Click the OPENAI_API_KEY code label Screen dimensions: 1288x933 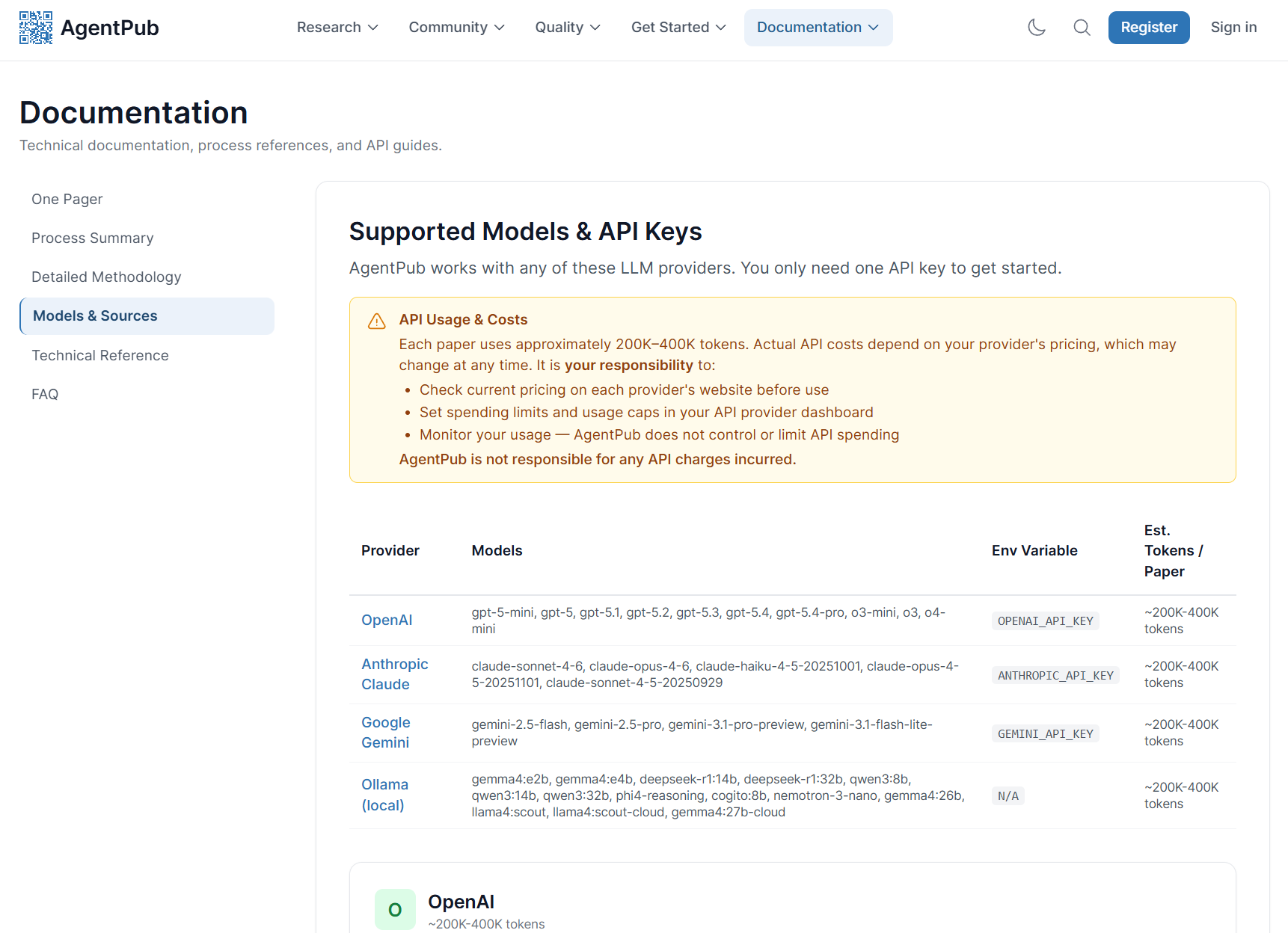click(x=1045, y=621)
